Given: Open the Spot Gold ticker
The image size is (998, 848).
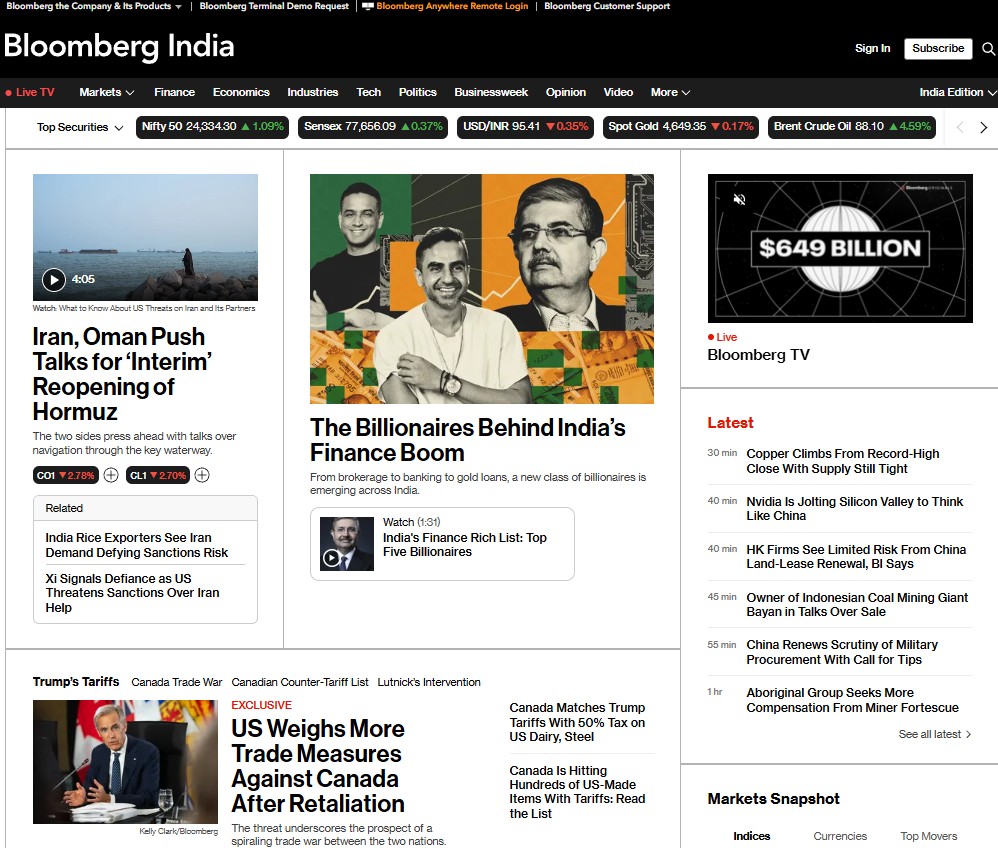Looking at the screenshot, I should click(x=680, y=127).
